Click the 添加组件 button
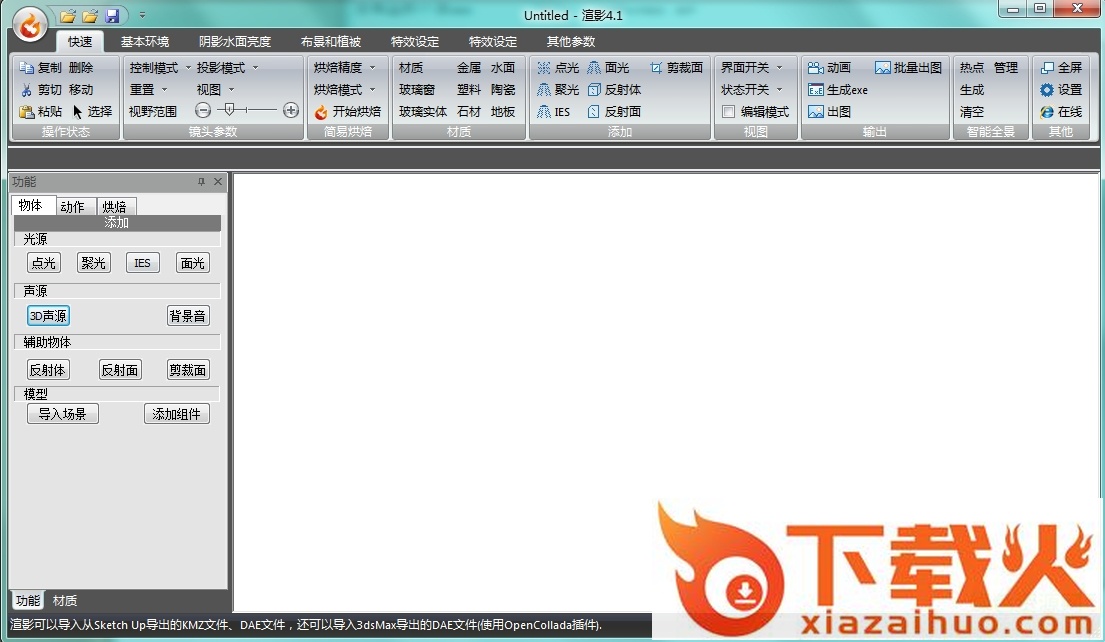 tap(176, 414)
